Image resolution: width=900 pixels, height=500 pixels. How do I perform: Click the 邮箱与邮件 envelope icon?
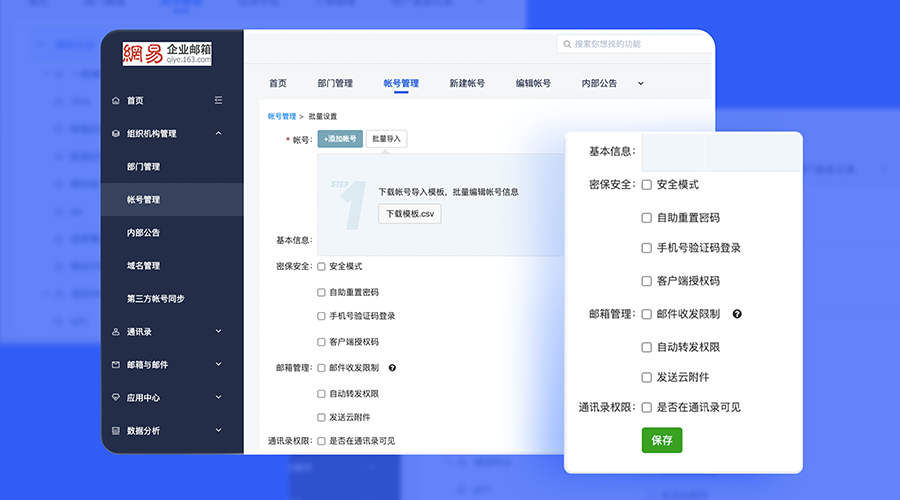[x=116, y=365]
